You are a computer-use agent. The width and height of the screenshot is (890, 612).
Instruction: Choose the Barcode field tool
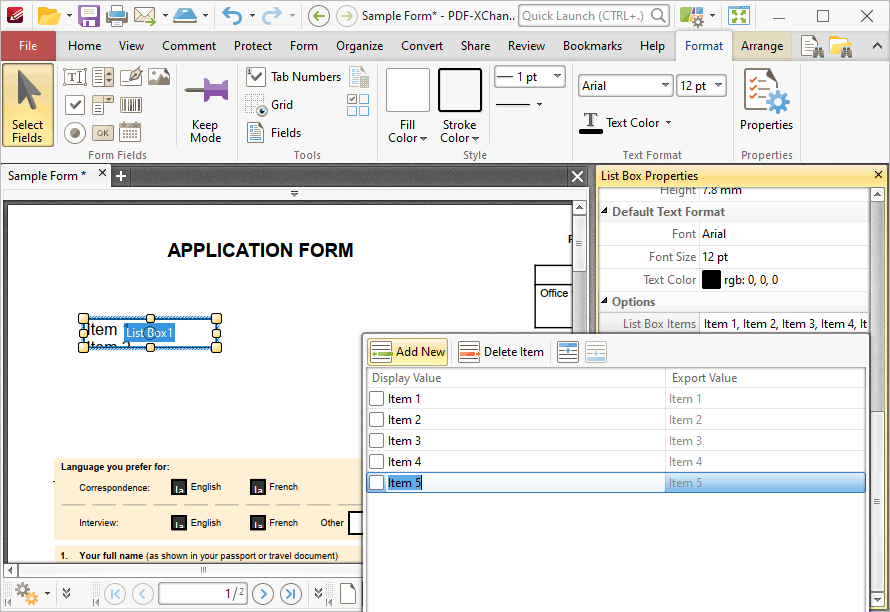pyautogui.click(x=131, y=105)
